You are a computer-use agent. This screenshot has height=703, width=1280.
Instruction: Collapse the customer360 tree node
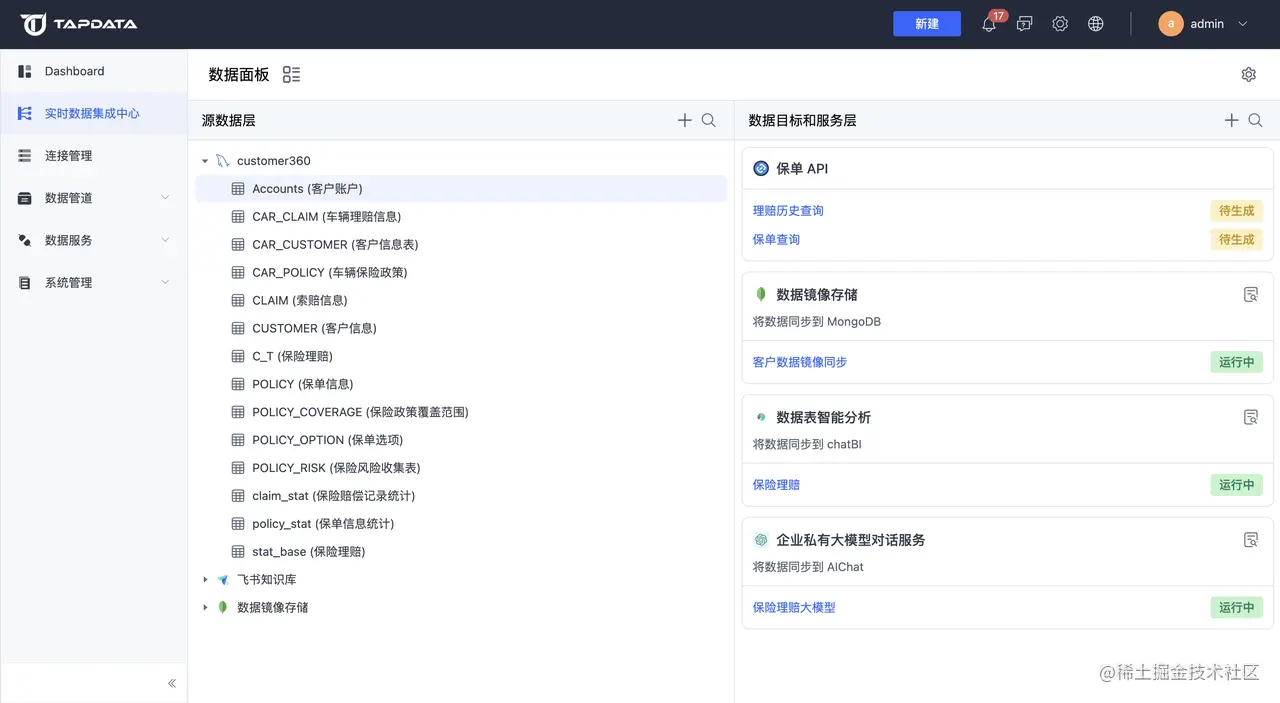pos(205,161)
